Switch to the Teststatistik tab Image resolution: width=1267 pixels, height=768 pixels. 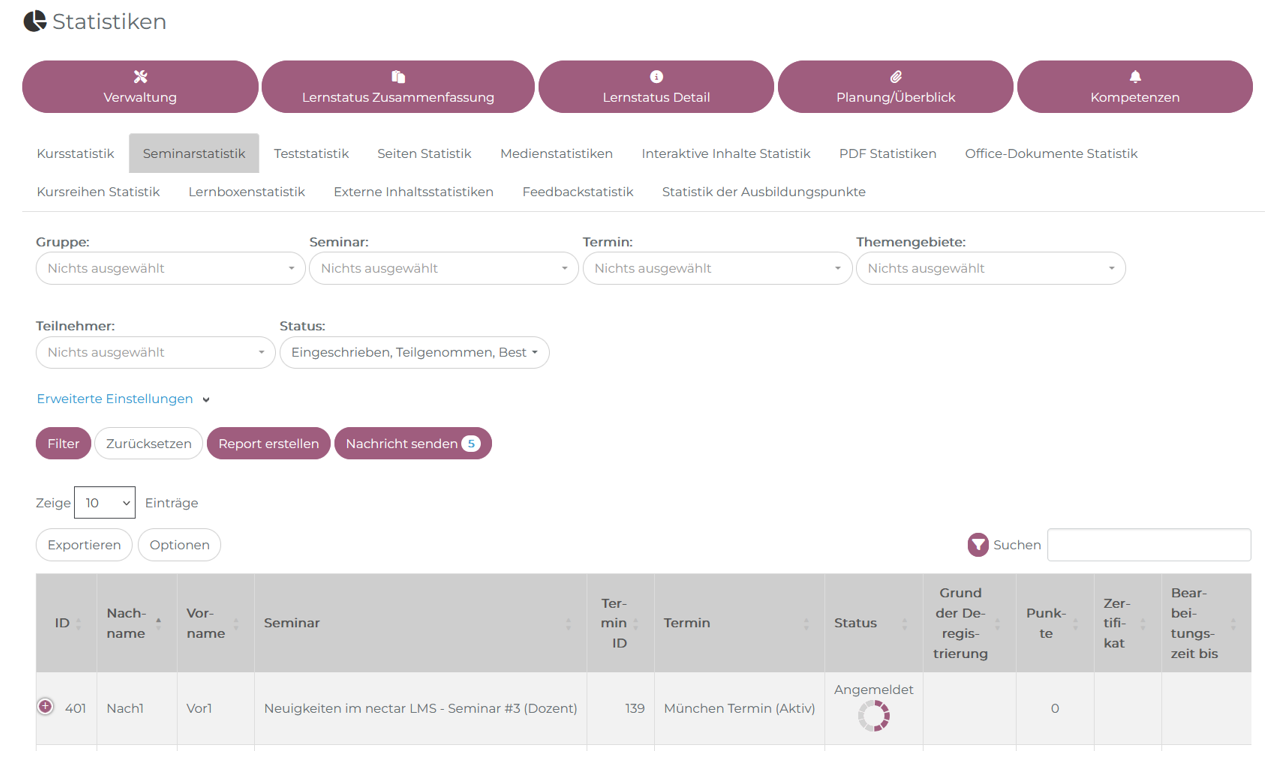click(x=311, y=154)
